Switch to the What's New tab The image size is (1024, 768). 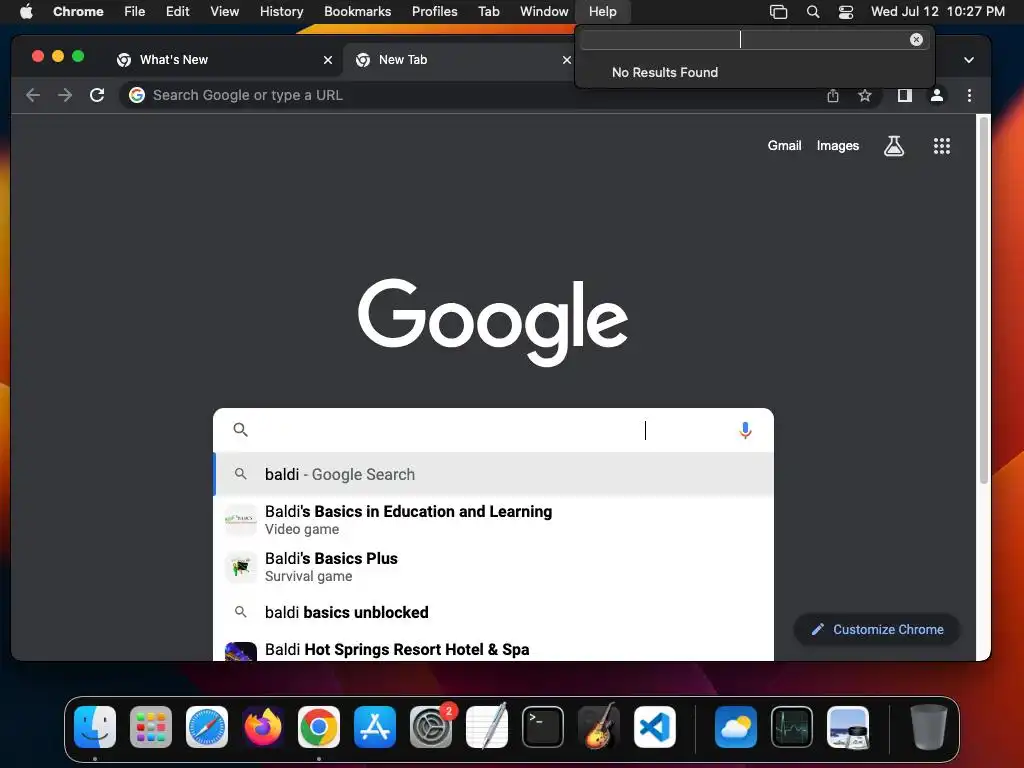pyautogui.click(x=225, y=59)
